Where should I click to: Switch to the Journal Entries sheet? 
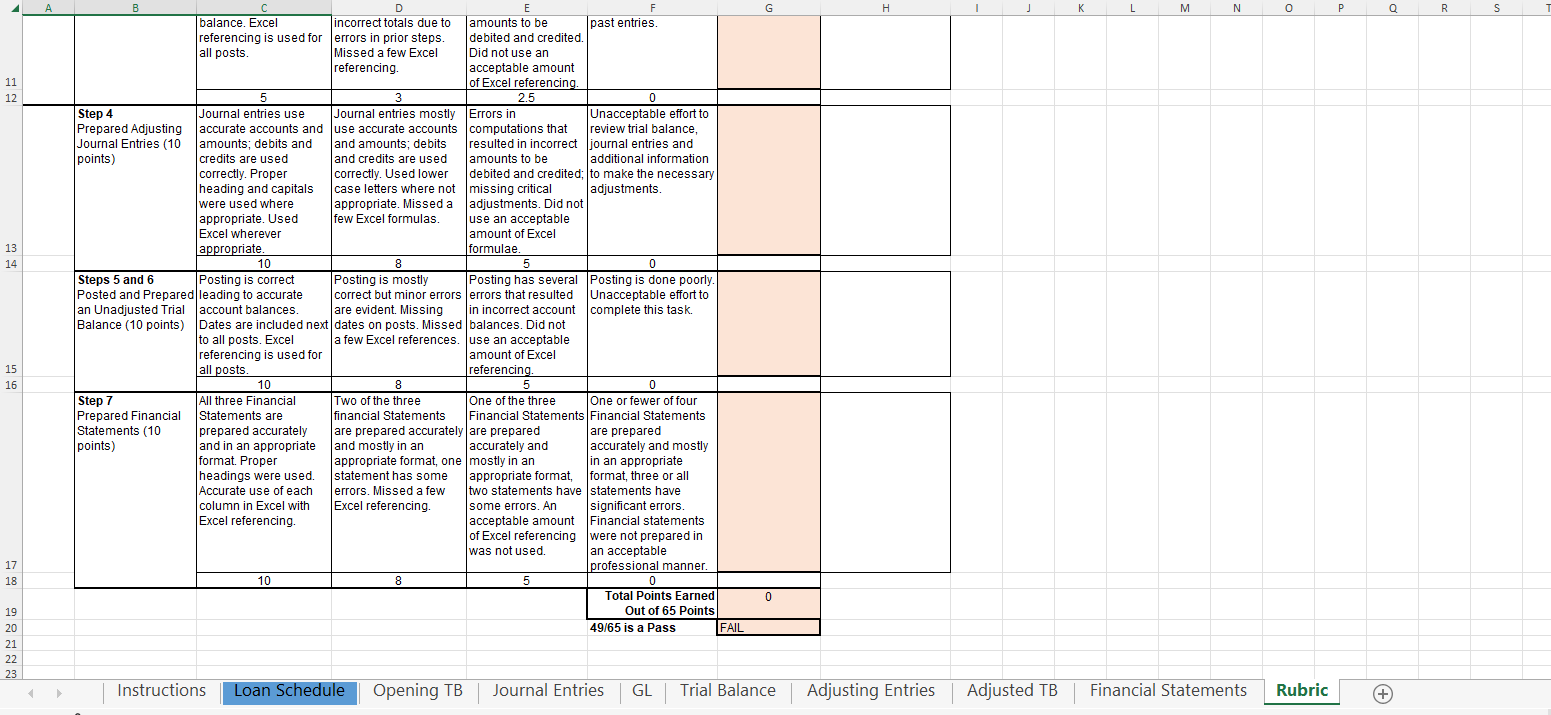548,690
